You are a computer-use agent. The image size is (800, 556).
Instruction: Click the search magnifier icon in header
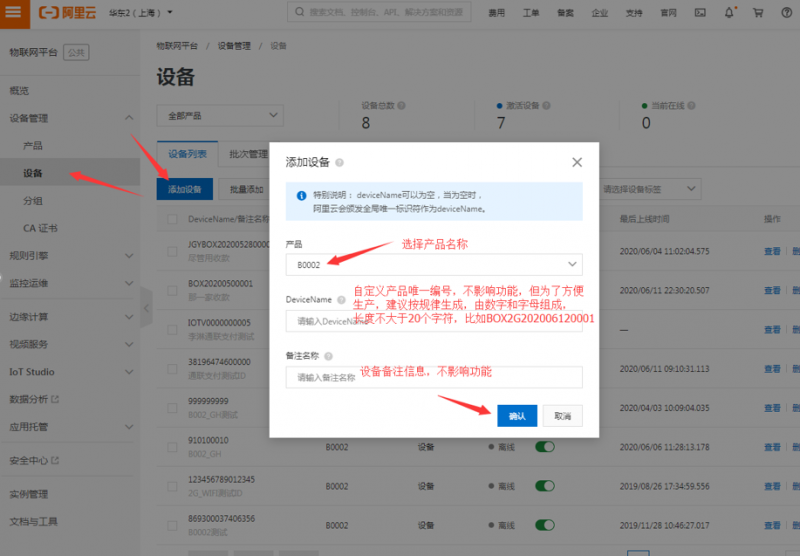299,12
